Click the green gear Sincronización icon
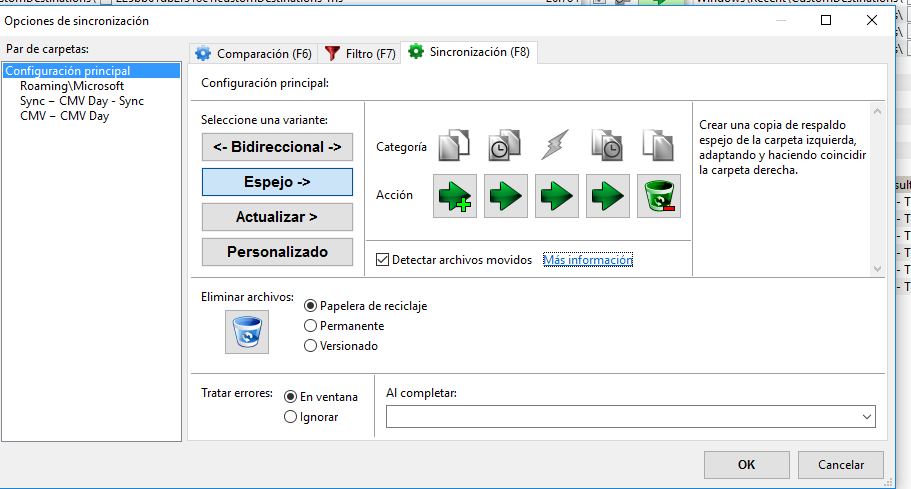This screenshot has height=489, width=911. click(x=416, y=52)
